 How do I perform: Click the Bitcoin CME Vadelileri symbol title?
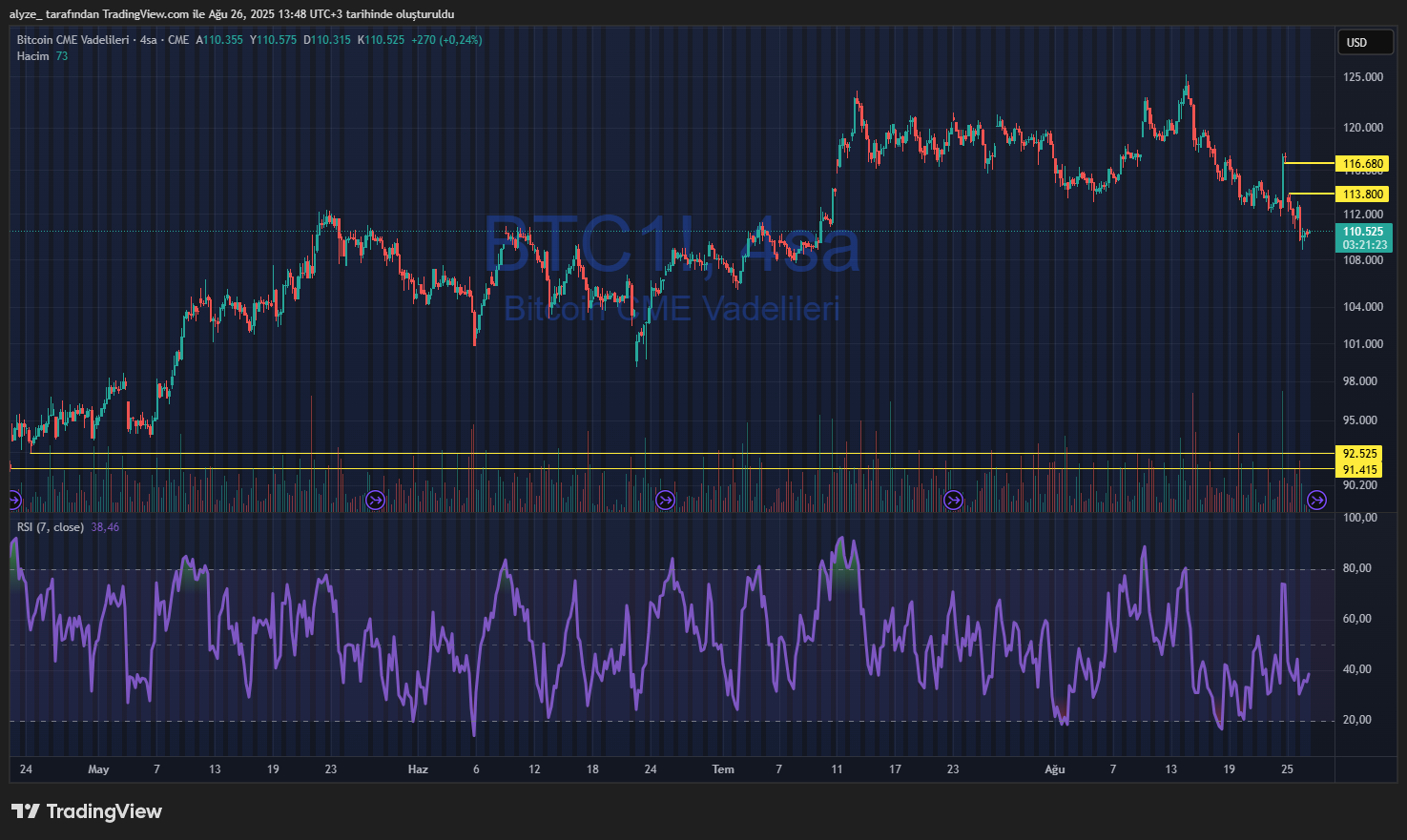[x=74, y=40]
